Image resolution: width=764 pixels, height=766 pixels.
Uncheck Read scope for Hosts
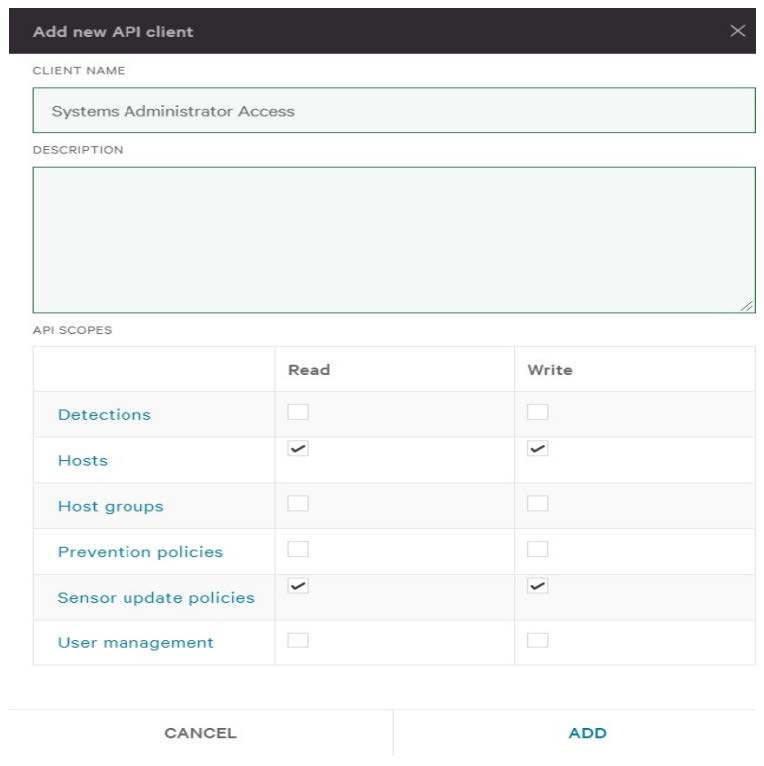tap(298, 449)
